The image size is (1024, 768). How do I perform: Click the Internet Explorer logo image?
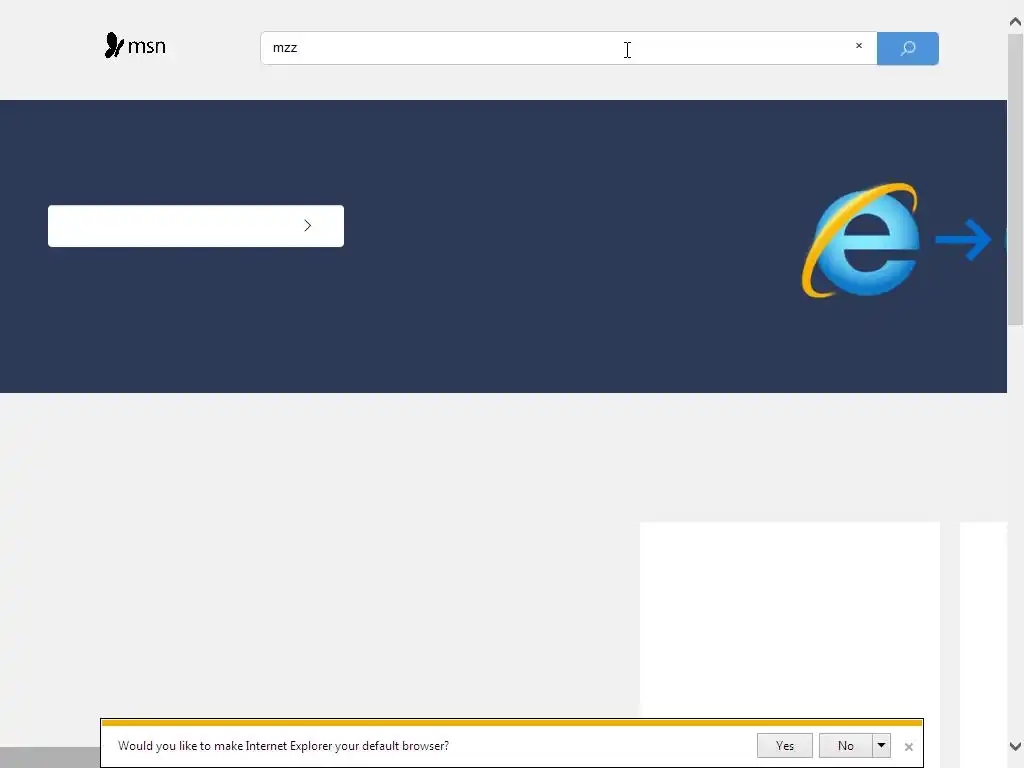coord(861,240)
